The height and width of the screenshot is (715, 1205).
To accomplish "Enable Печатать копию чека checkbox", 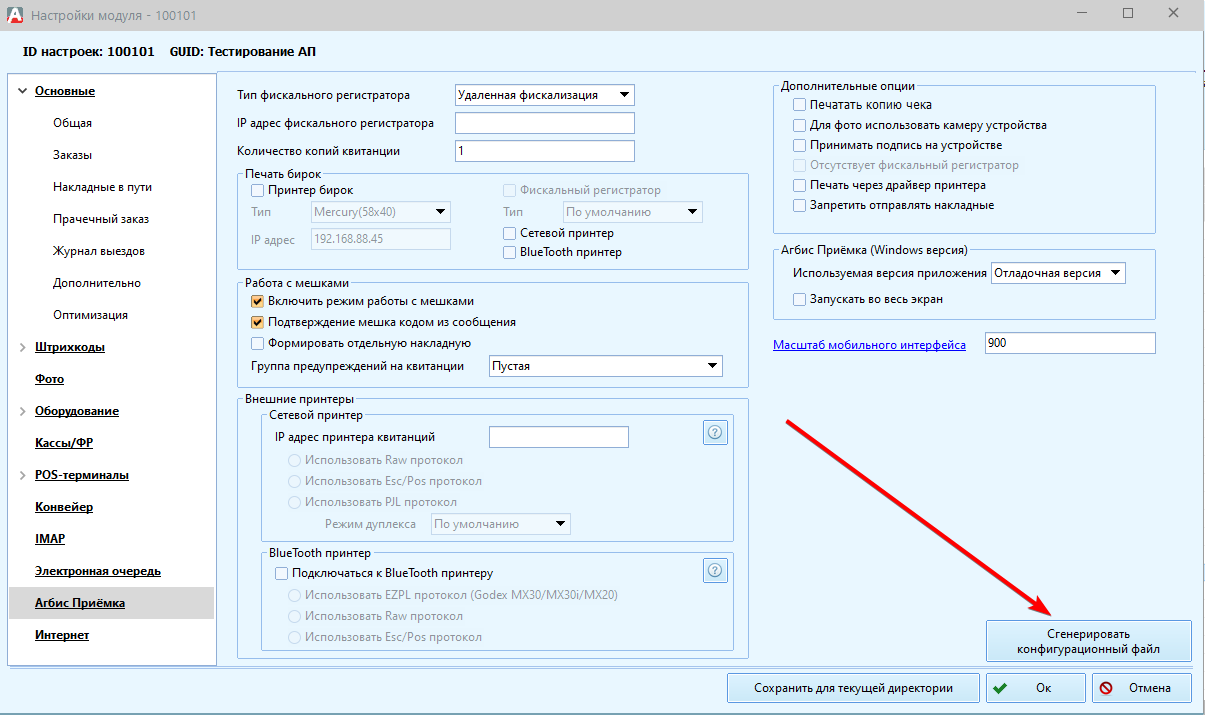I will click(799, 105).
